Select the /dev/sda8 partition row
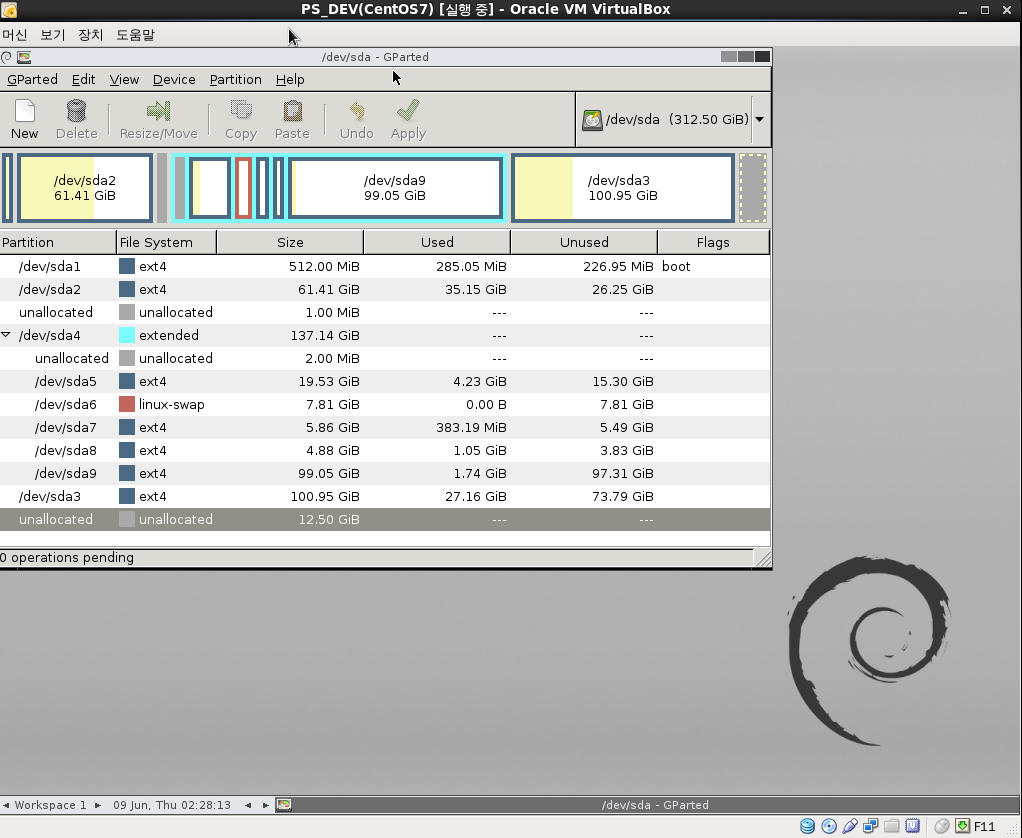Screen dimensions: 1022x838 [385, 450]
